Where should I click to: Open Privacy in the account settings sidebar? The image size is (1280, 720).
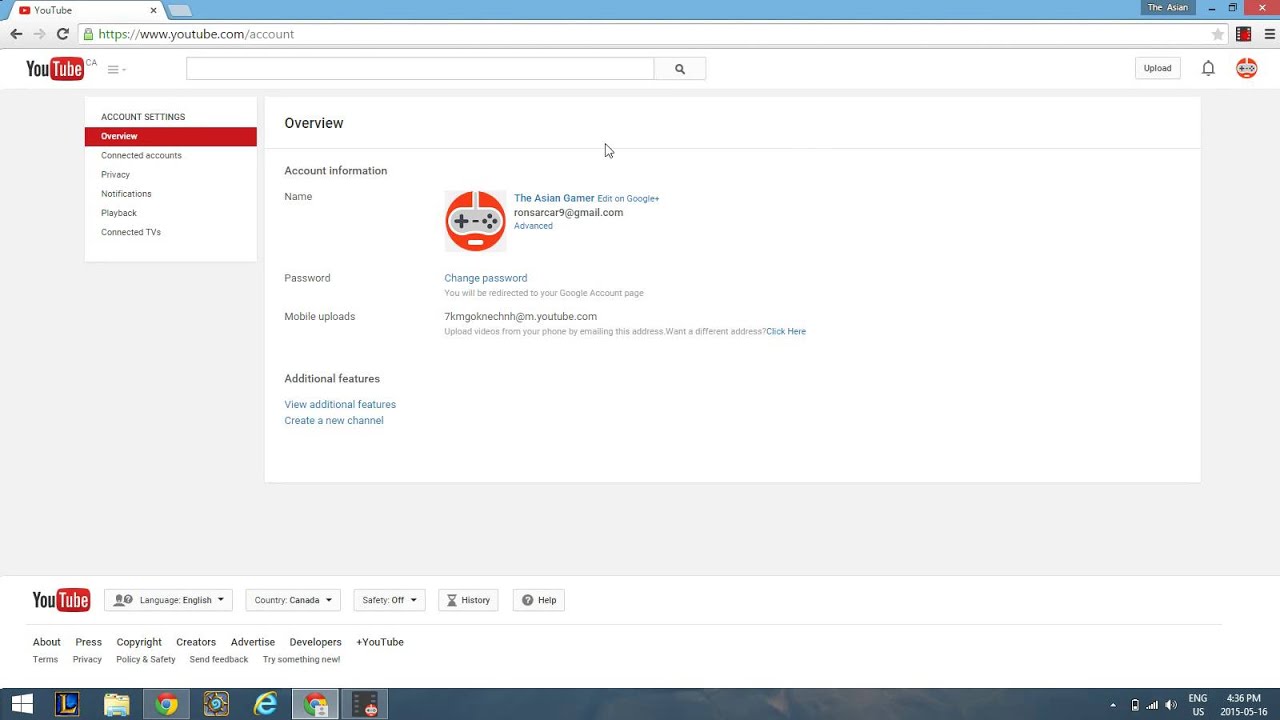coord(115,174)
